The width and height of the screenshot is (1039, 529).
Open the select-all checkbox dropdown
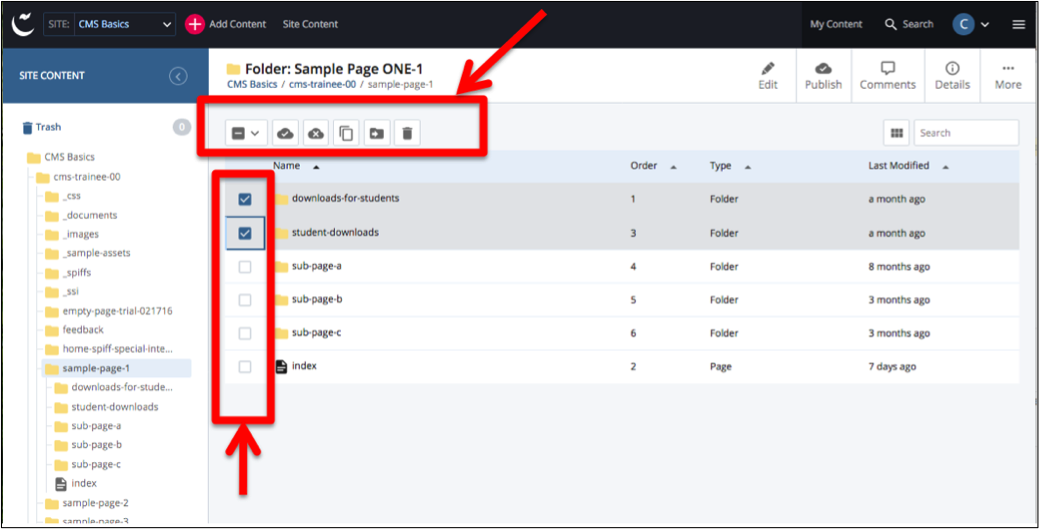pyautogui.click(x=246, y=133)
